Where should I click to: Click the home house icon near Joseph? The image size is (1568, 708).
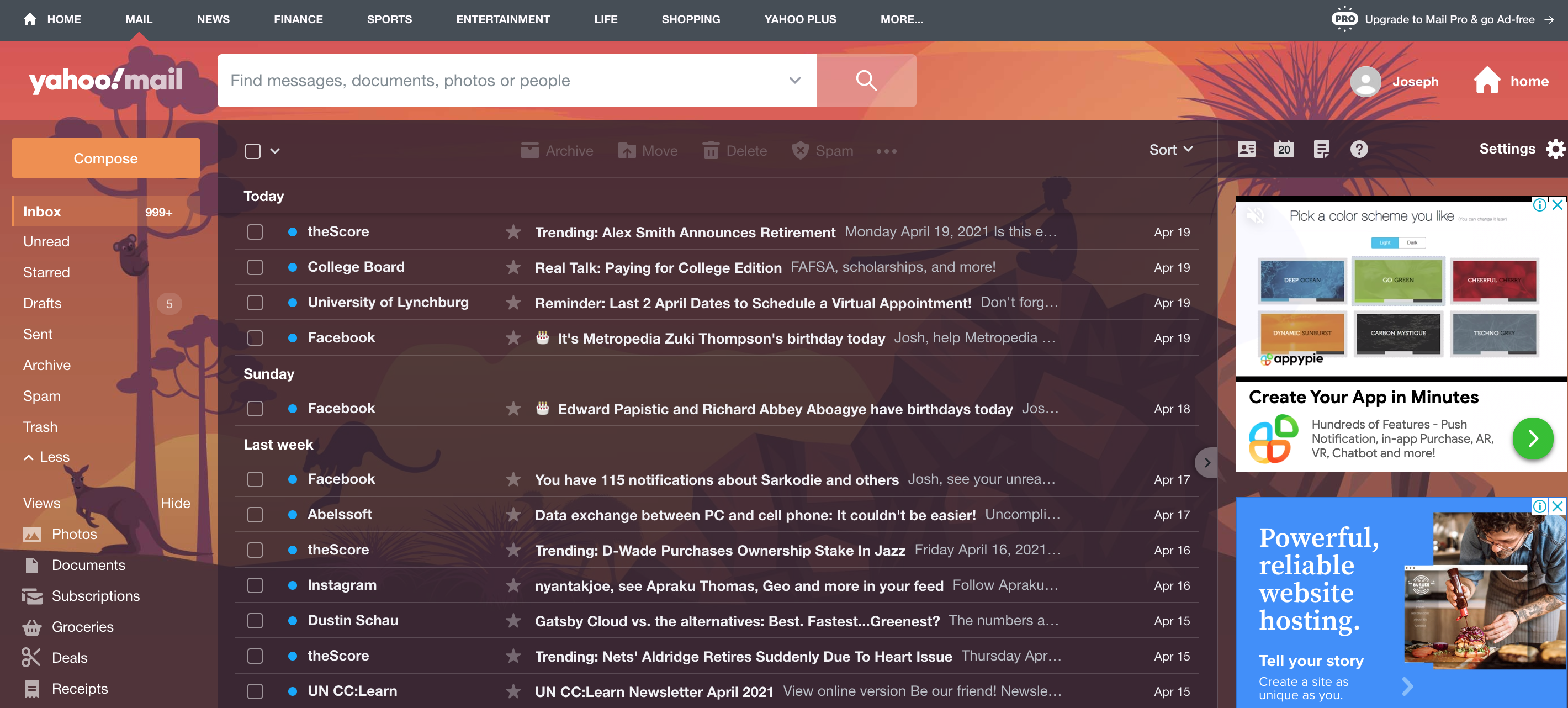(1486, 80)
